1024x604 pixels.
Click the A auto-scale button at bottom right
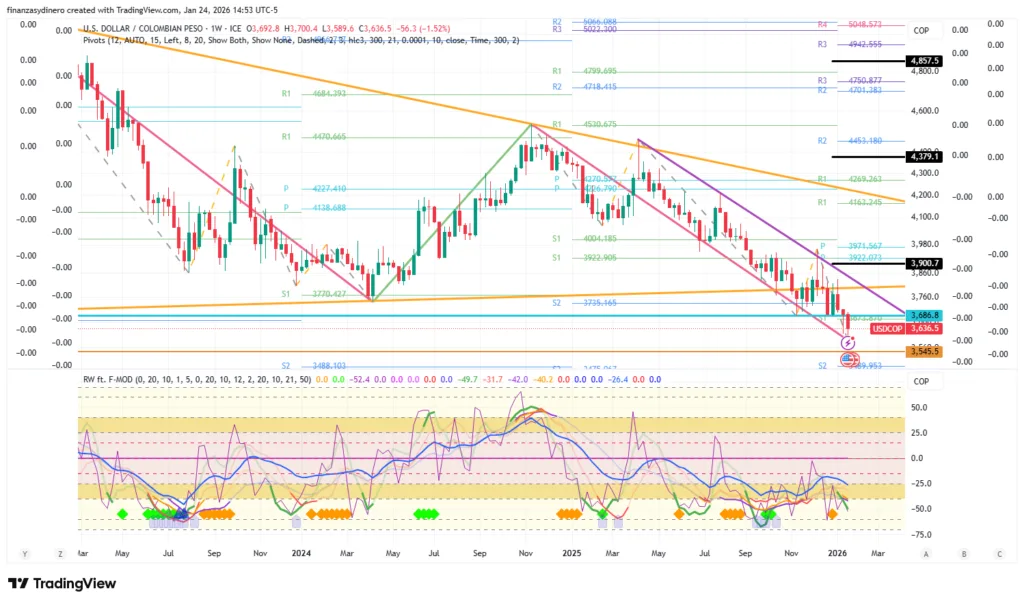[927, 552]
